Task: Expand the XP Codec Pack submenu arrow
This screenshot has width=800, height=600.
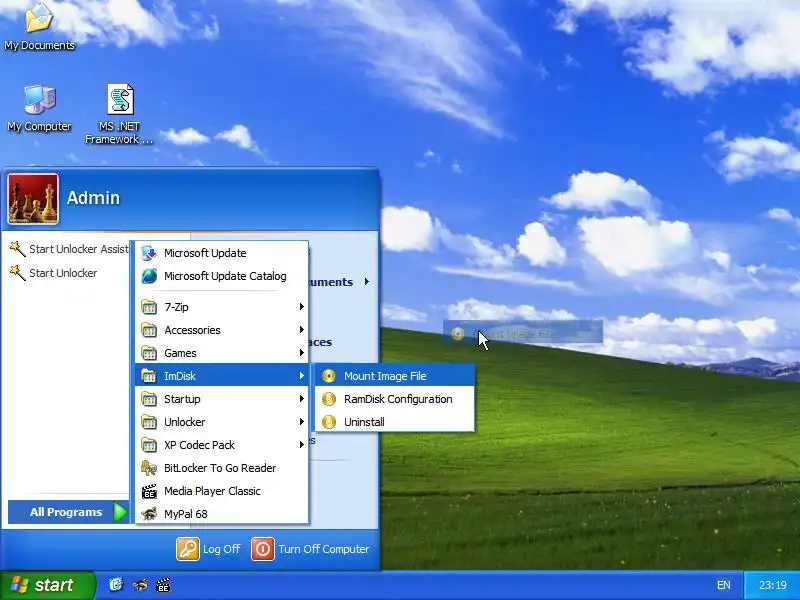Action: (302, 444)
